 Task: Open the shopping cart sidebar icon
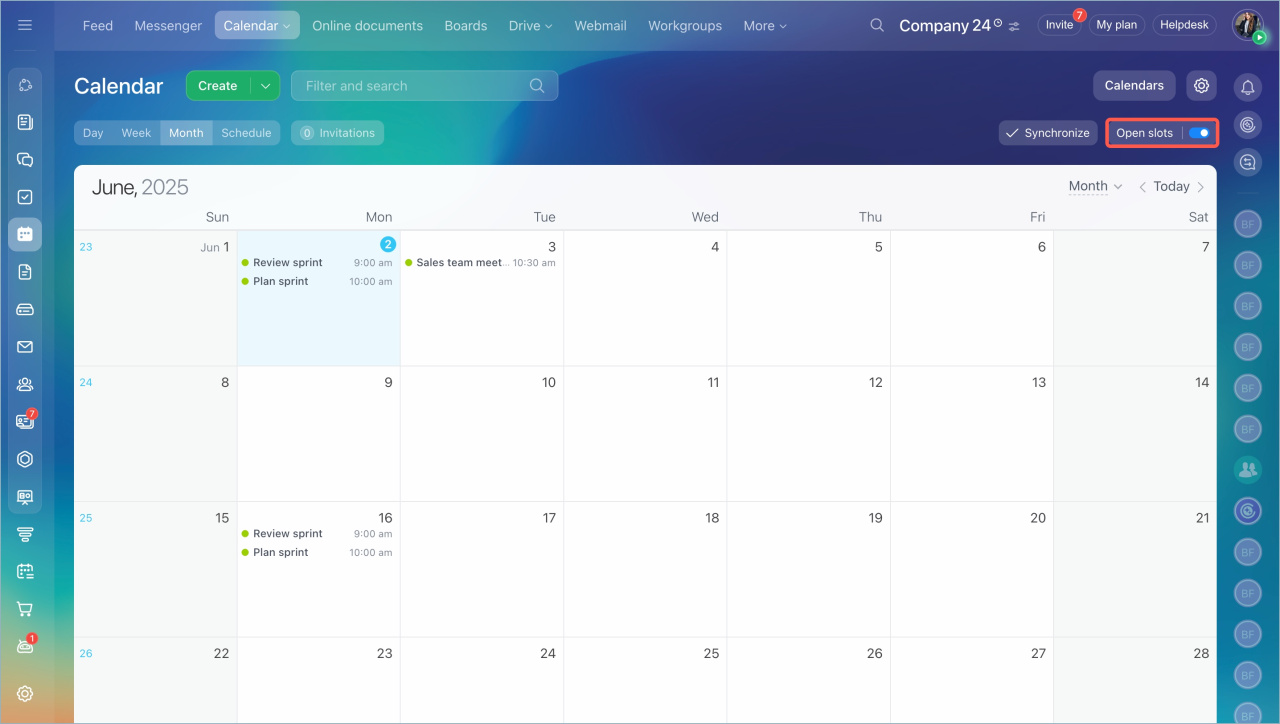click(x=25, y=609)
